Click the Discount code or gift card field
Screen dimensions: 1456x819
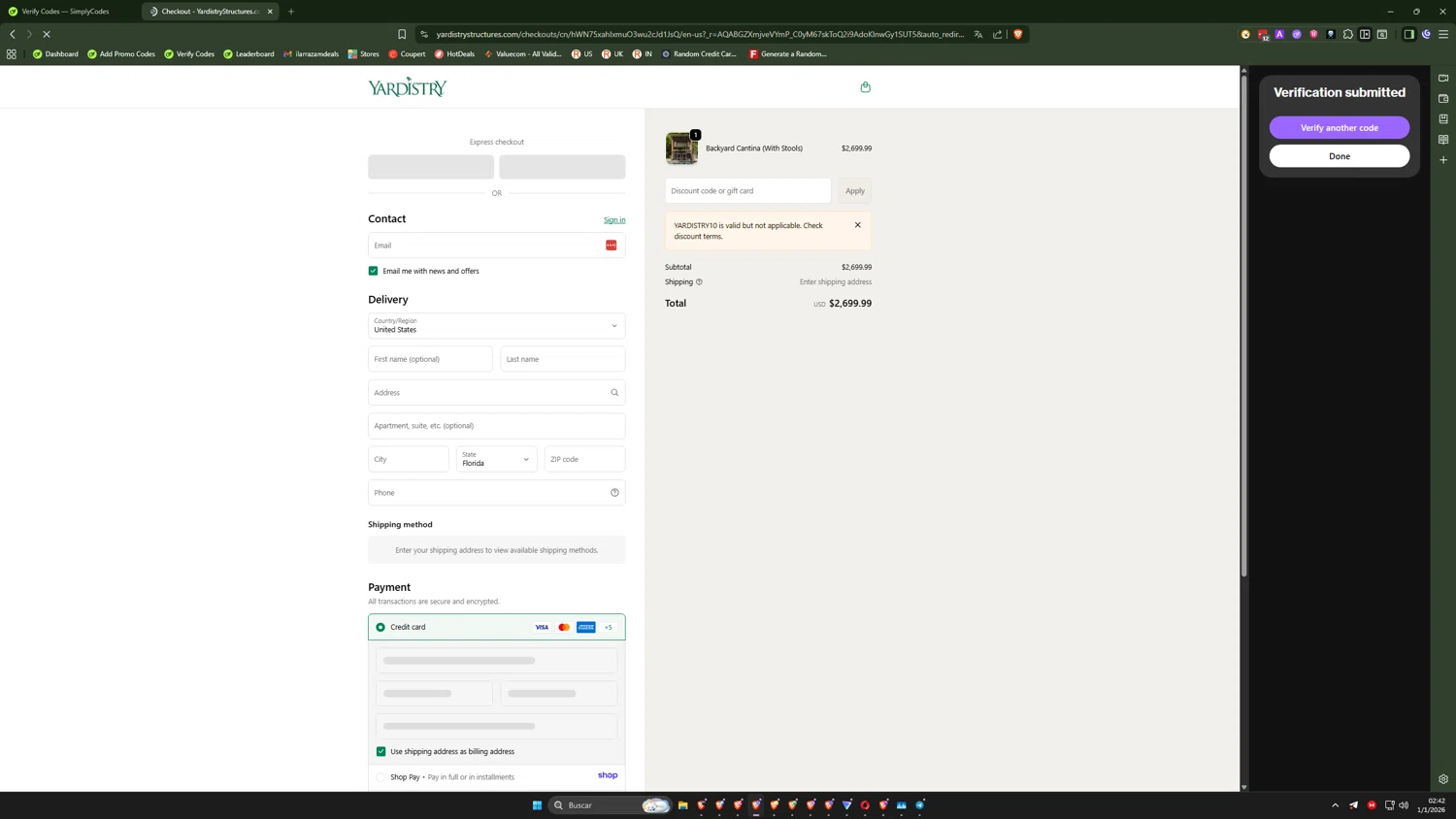tap(748, 191)
